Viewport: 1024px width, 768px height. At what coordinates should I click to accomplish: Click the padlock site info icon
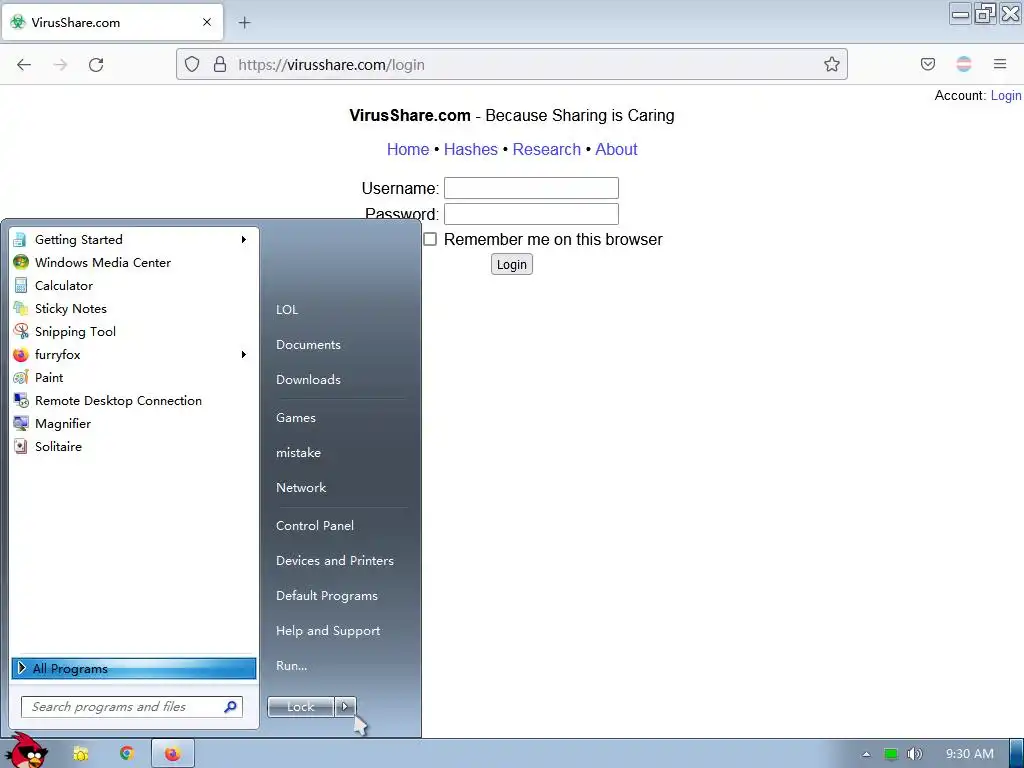coord(220,64)
